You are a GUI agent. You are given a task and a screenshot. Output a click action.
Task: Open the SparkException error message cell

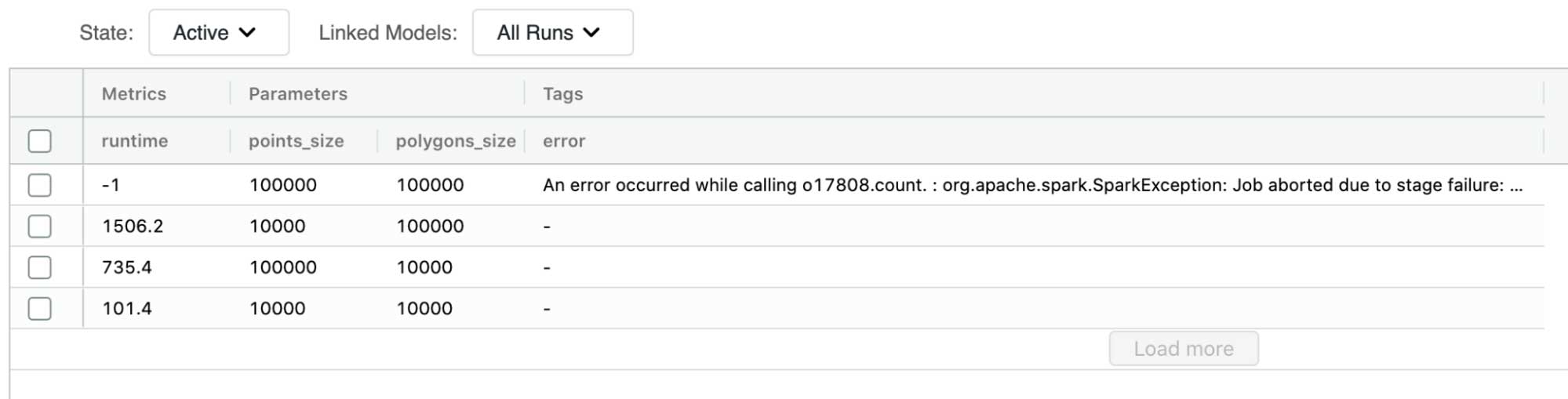coord(1032,185)
